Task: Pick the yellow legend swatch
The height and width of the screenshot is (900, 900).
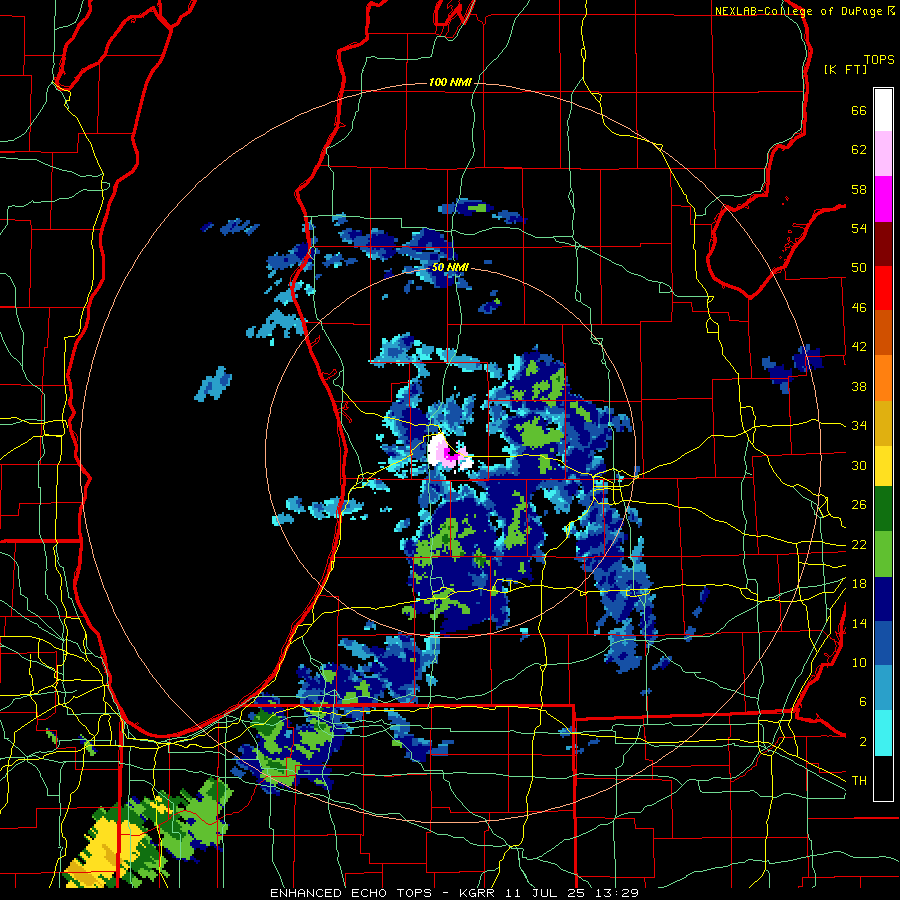Action: click(883, 465)
